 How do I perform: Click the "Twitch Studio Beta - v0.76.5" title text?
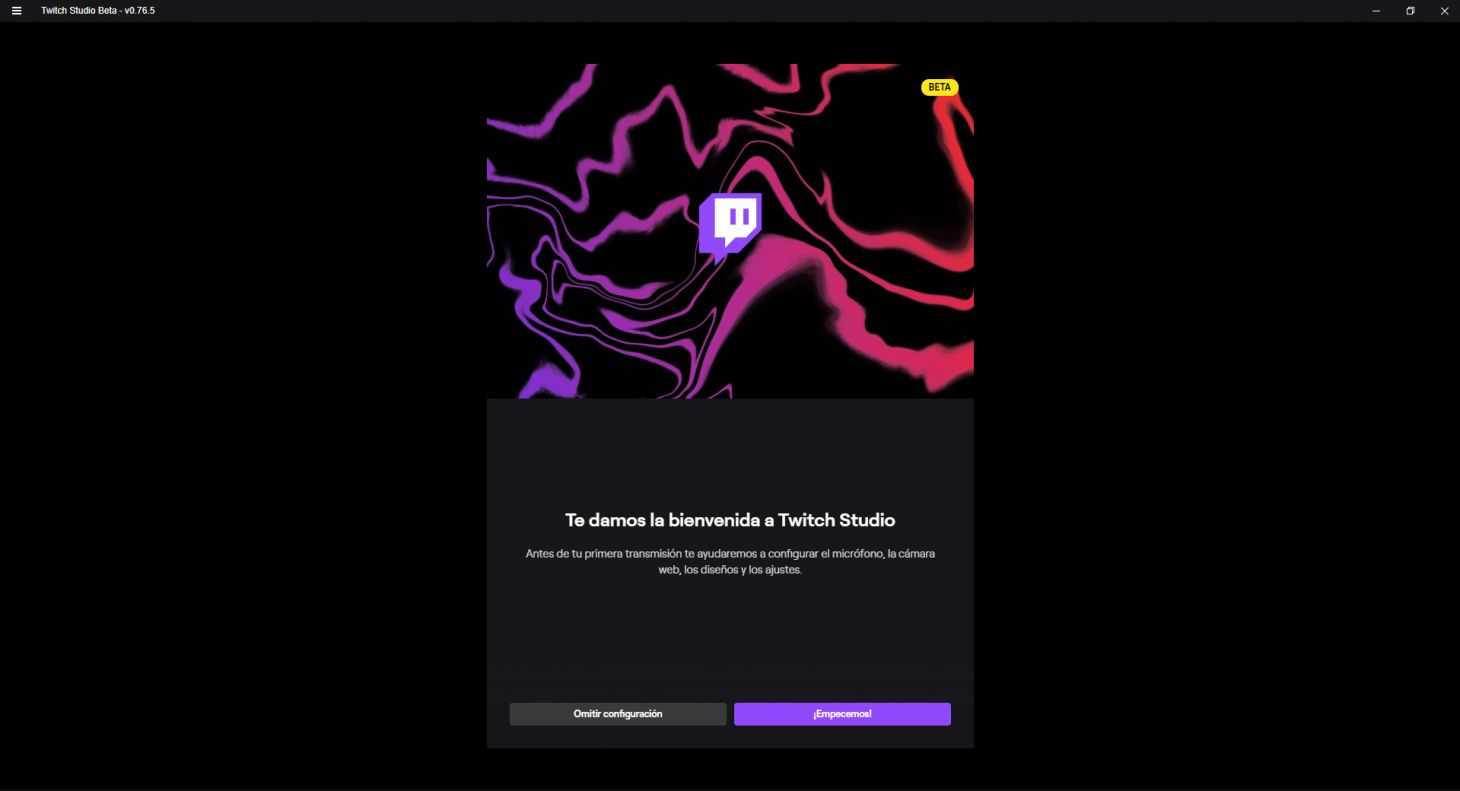click(x=98, y=11)
